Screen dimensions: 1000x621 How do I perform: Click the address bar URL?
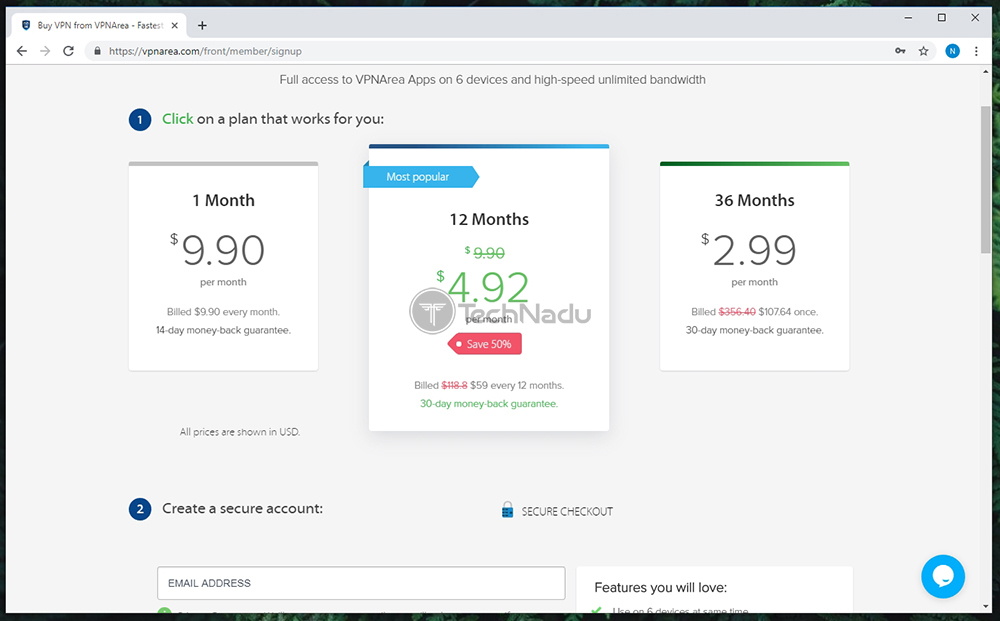click(205, 51)
